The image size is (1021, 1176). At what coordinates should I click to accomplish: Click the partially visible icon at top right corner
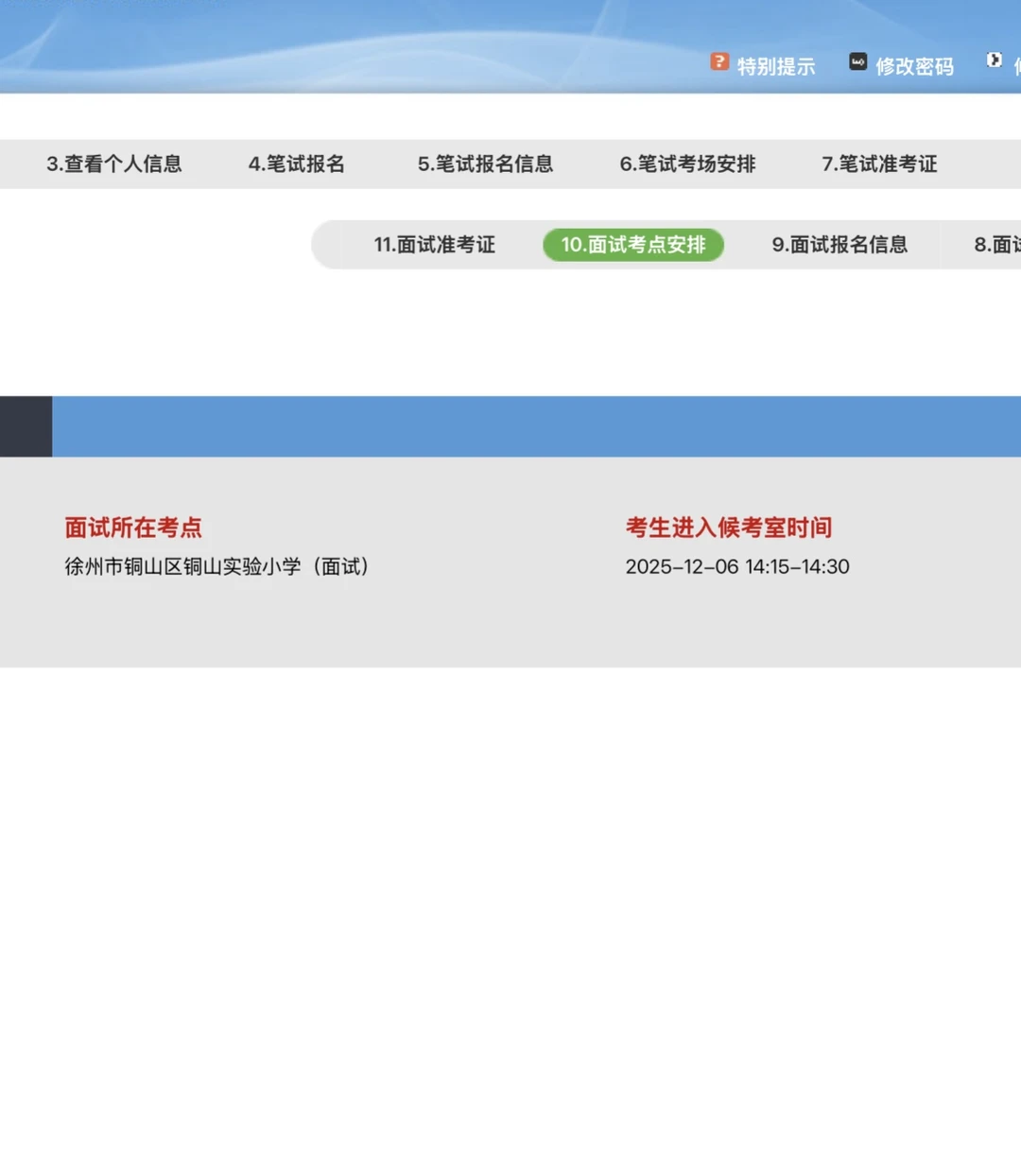pyautogui.click(x=995, y=60)
